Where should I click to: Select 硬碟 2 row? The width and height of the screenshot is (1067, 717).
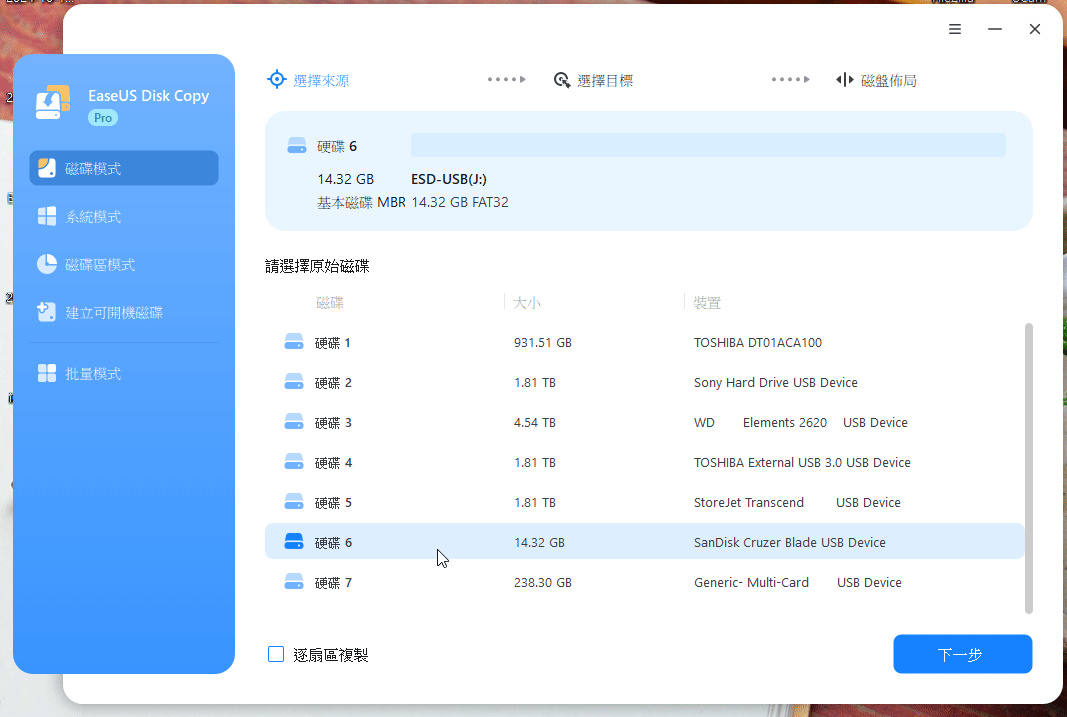point(644,382)
